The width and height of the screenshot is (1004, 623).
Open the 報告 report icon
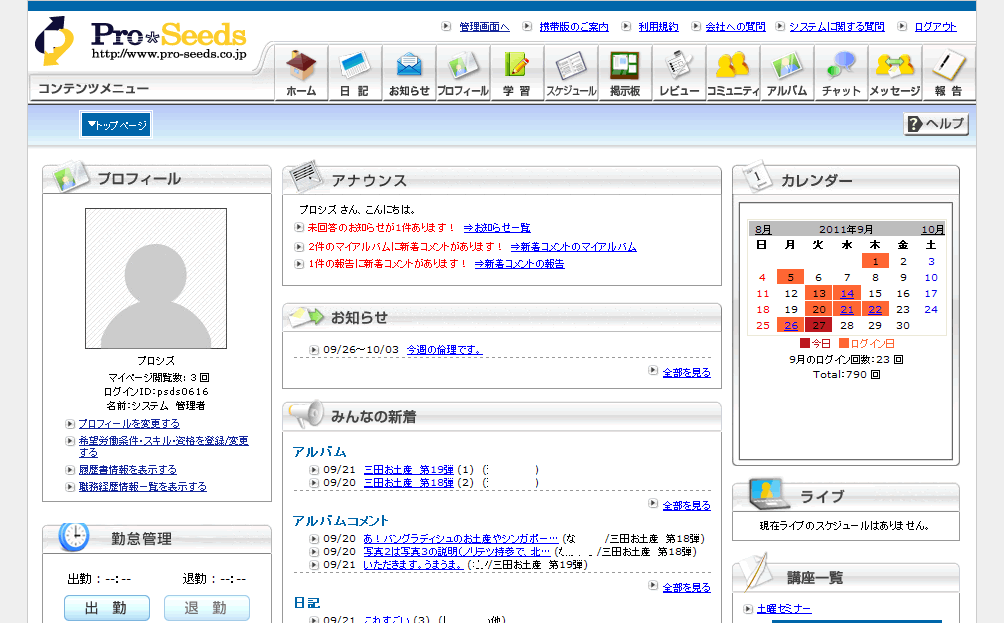[948, 73]
